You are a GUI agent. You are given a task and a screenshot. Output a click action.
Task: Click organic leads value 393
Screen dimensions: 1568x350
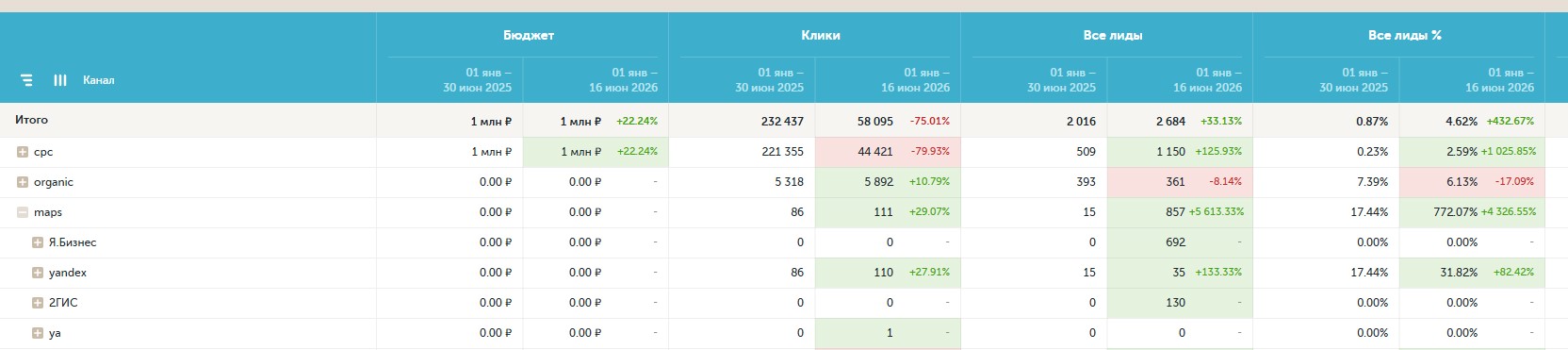[x=1086, y=182]
